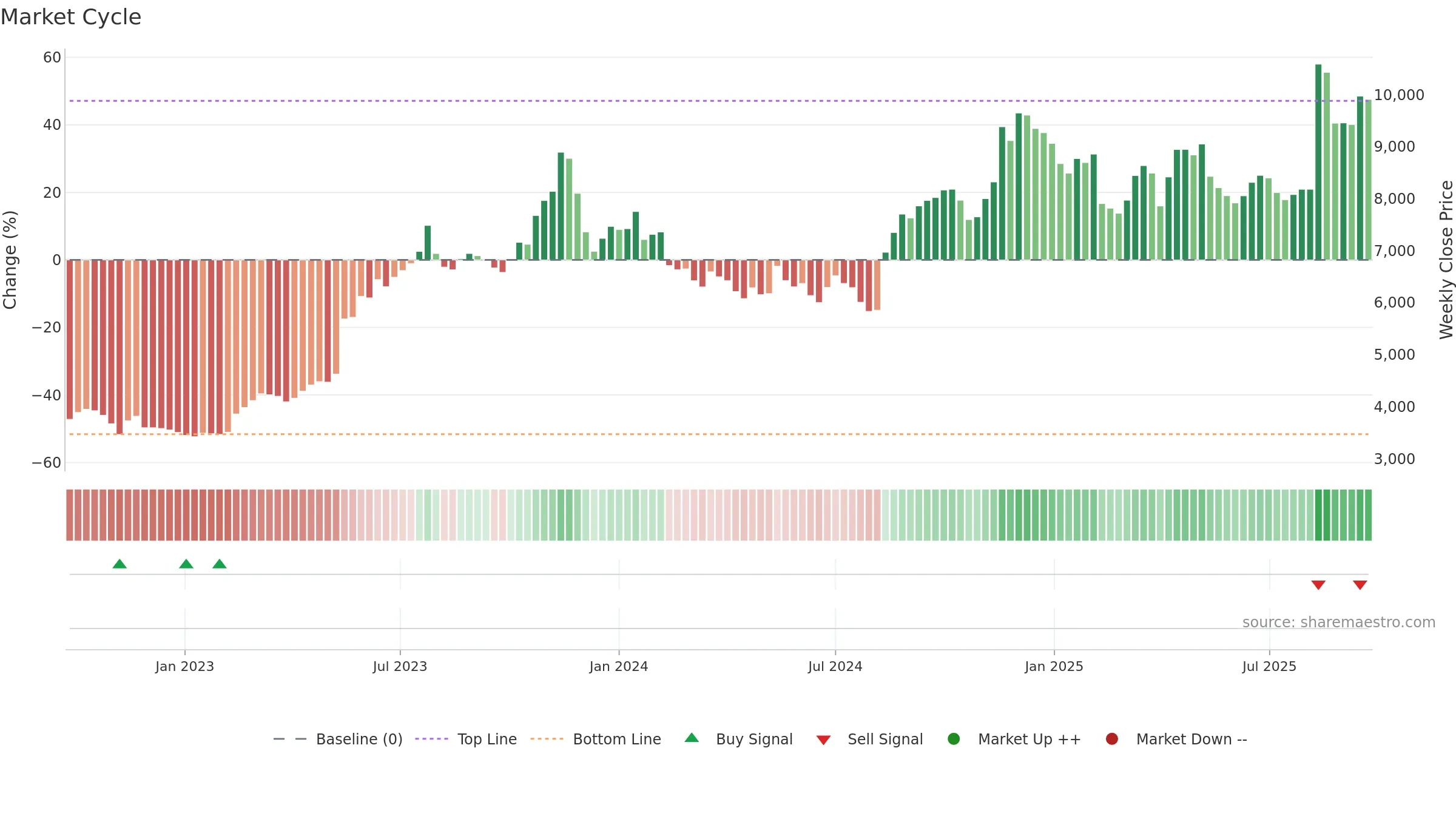Click the Jan 2023 x-axis label

click(x=184, y=667)
